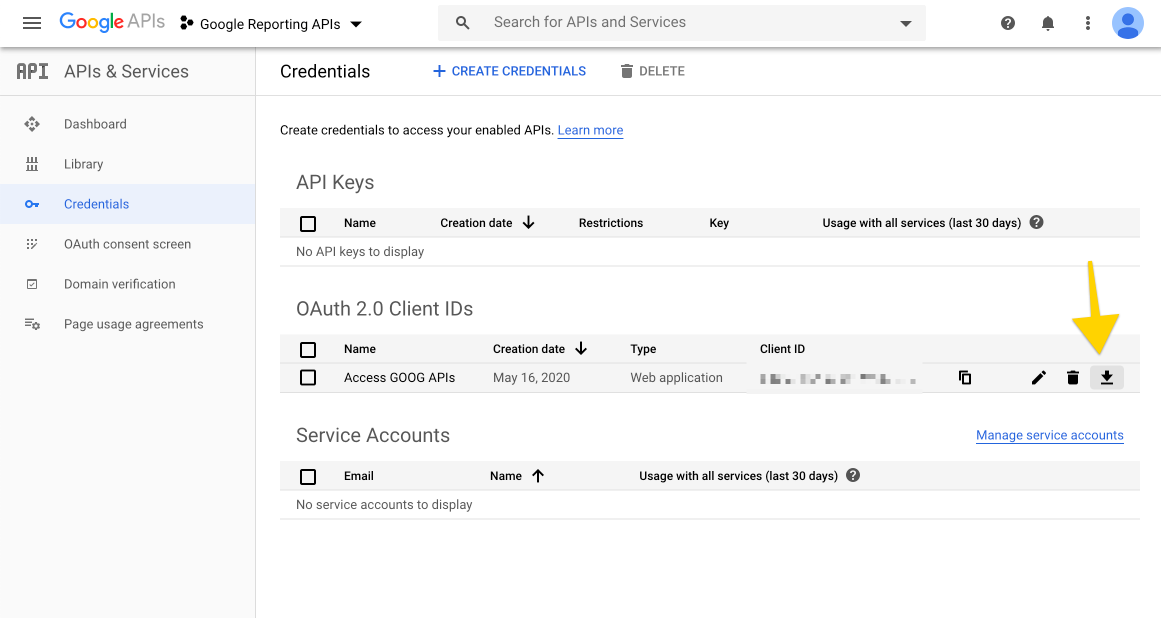Open the three-dot more options menu
Image resolution: width=1161 pixels, height=618 pixels.
[x=1088, y=23]
